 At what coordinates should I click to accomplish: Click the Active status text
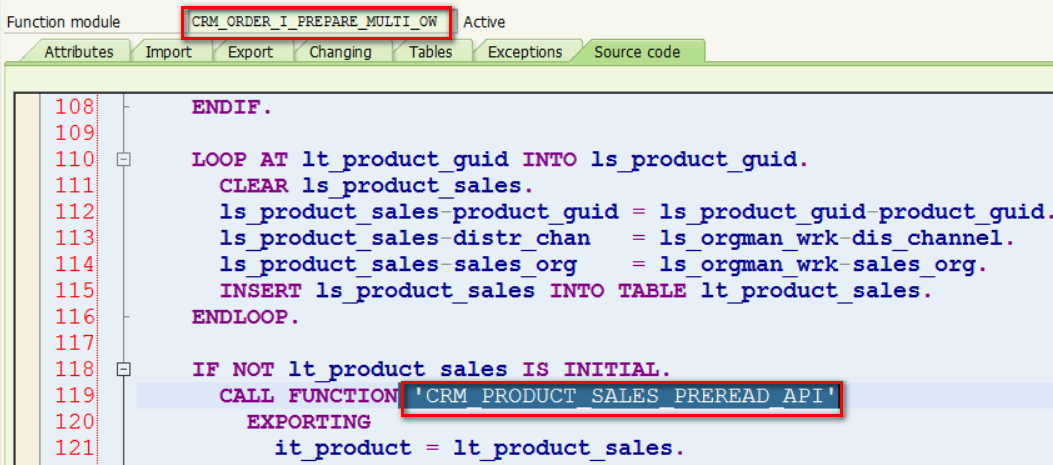tap(484, 22)
